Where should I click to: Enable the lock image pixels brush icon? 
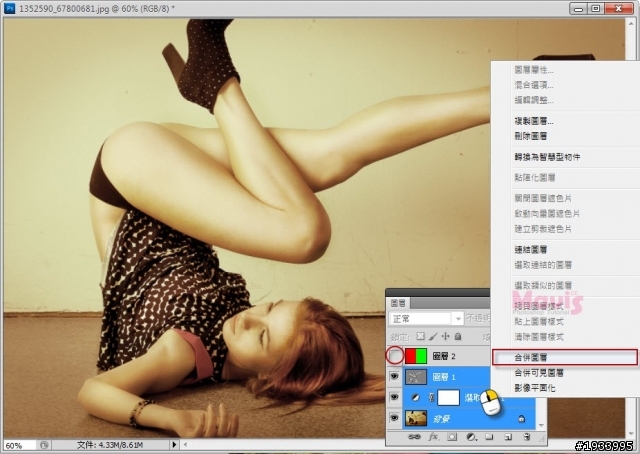coord(433,336)
